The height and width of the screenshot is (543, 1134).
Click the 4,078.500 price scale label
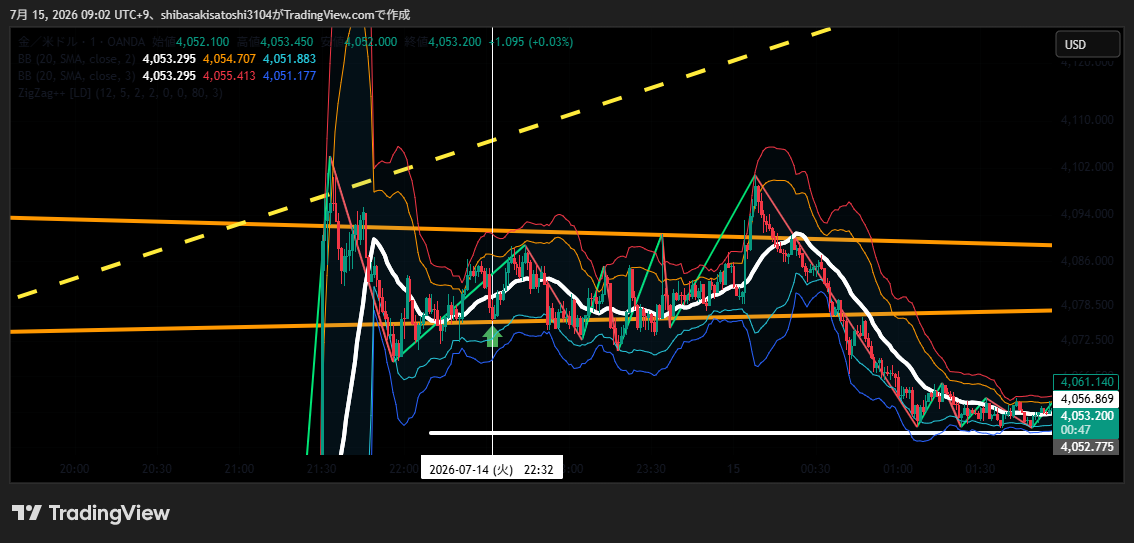pyautogui.click(x=1085, y=304)
